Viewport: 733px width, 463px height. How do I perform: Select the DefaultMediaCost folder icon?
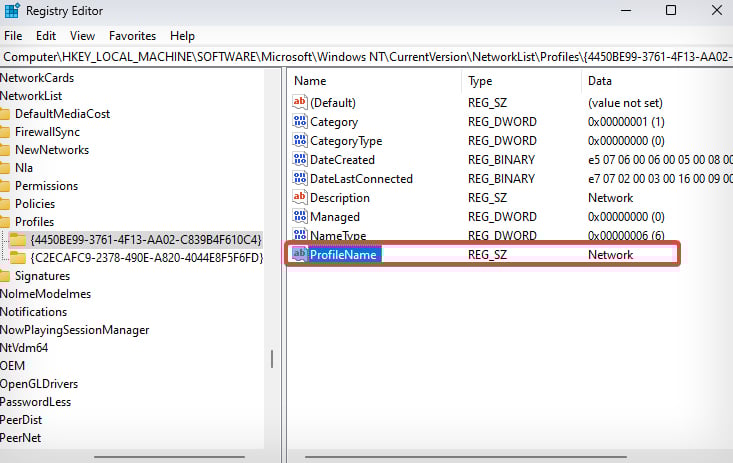pyautogui.click(x=5, y=114)
